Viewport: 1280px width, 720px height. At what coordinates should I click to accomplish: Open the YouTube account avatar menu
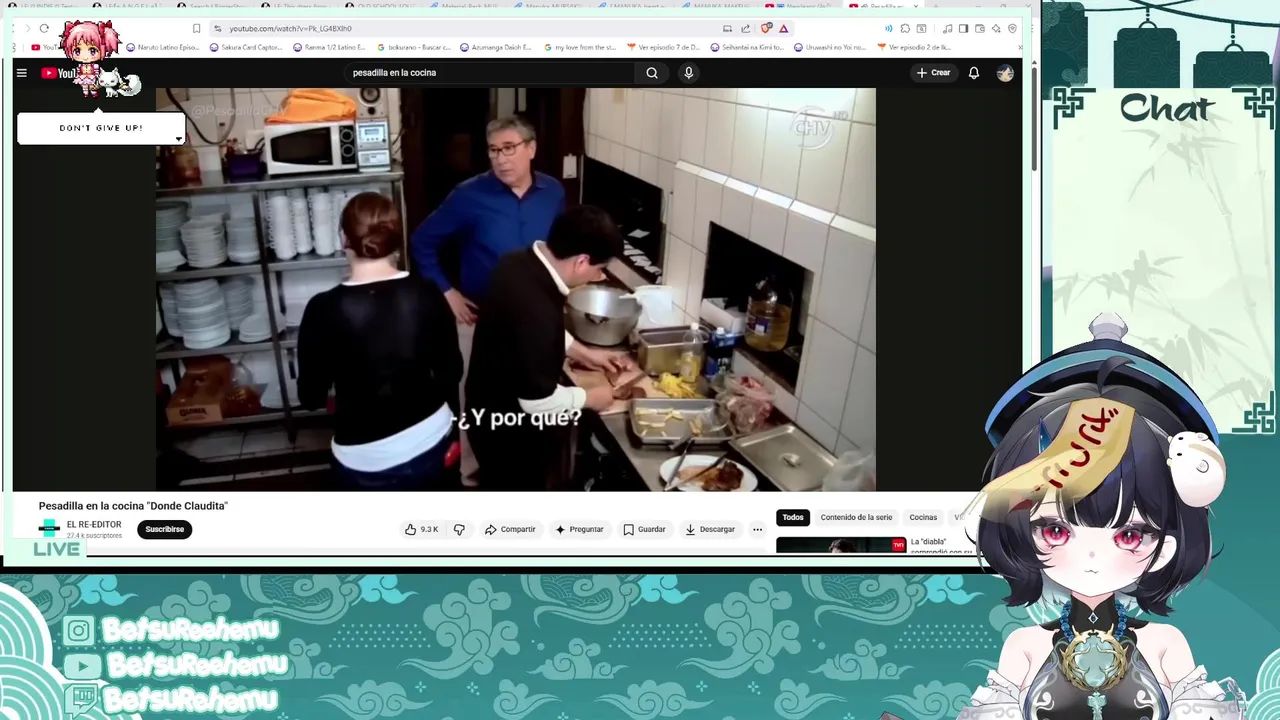pyautogui.click(x=1005, y=73)
